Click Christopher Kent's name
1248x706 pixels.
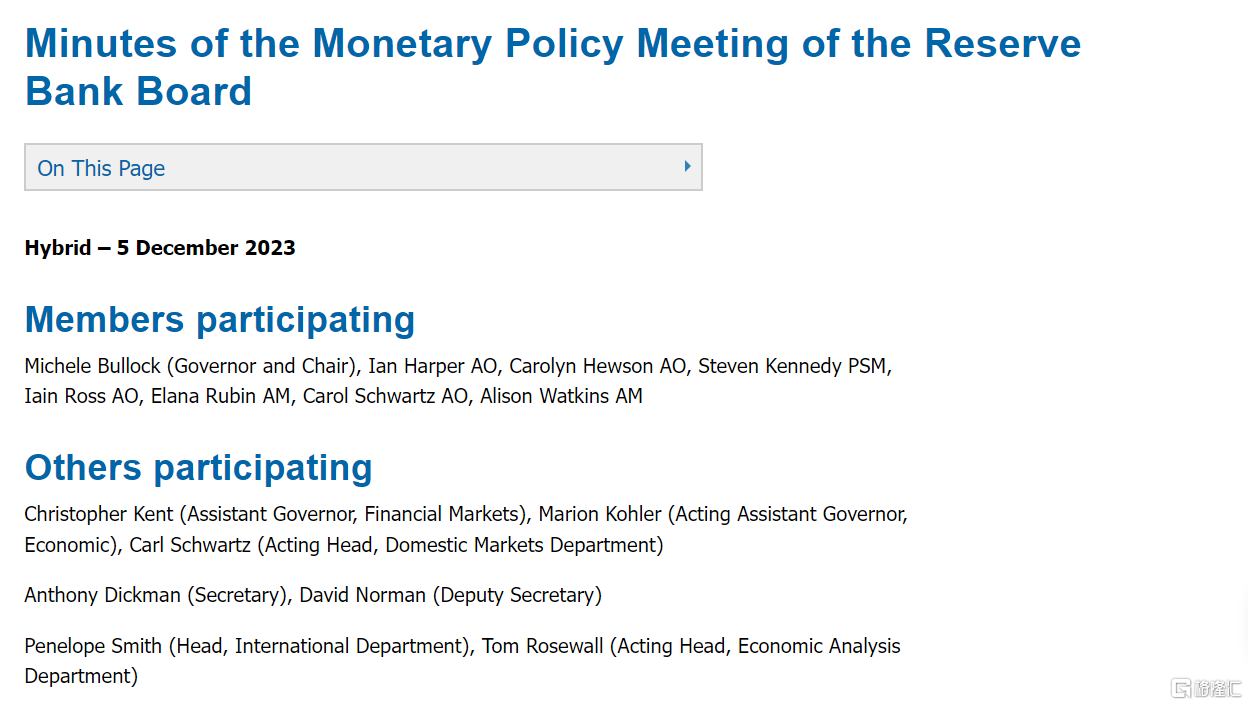coord(99,514)
